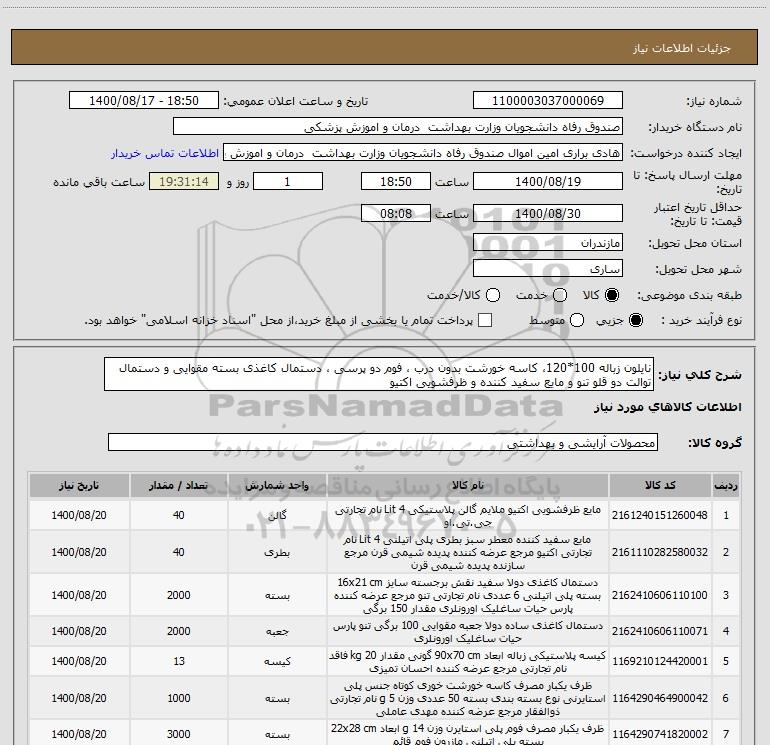Click the تاریخ نیاز column header

[x=79, y=485]
